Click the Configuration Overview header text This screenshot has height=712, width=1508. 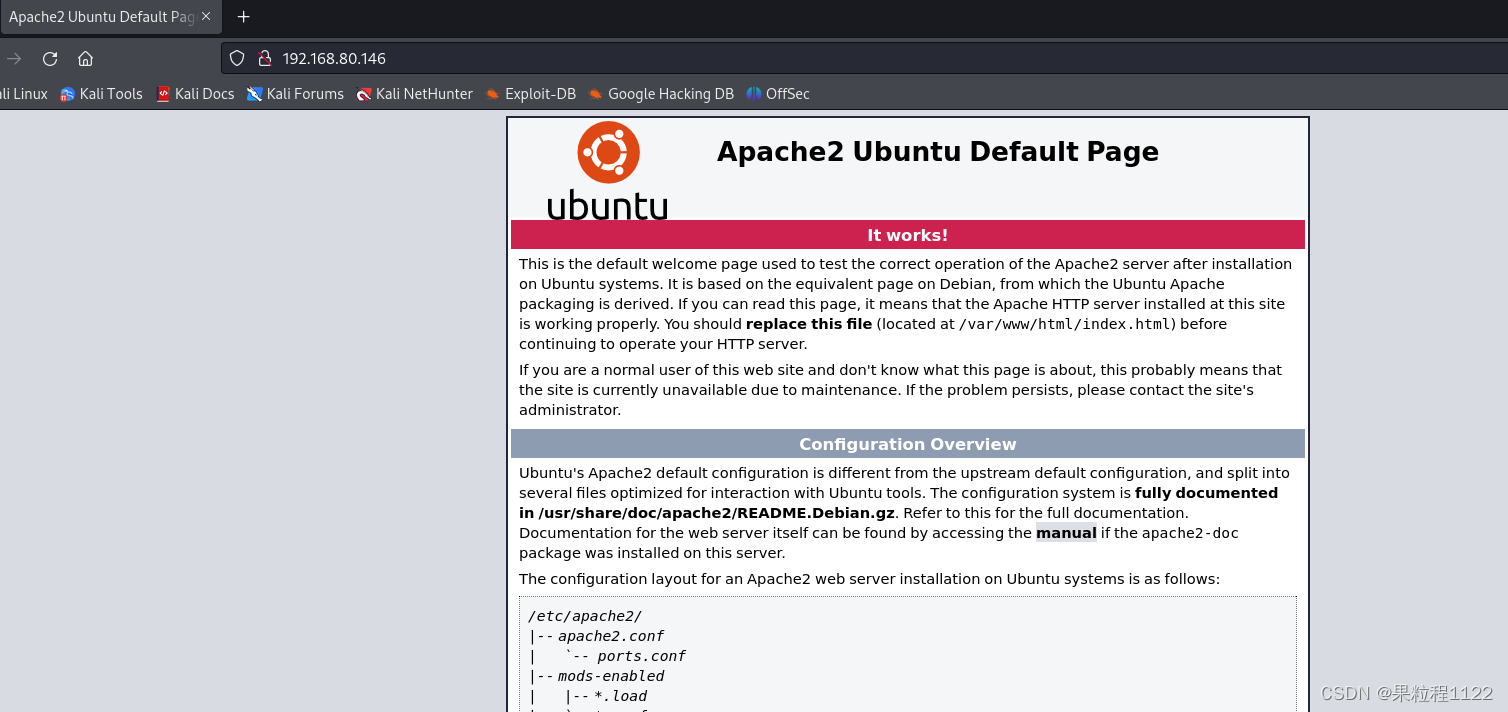(907, 444)
